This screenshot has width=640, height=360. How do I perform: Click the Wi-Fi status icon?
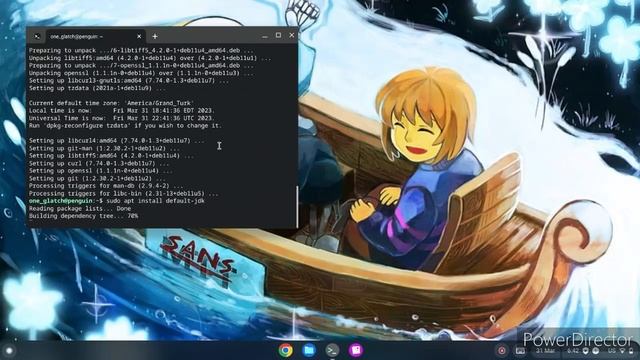[x=622, y=351]
